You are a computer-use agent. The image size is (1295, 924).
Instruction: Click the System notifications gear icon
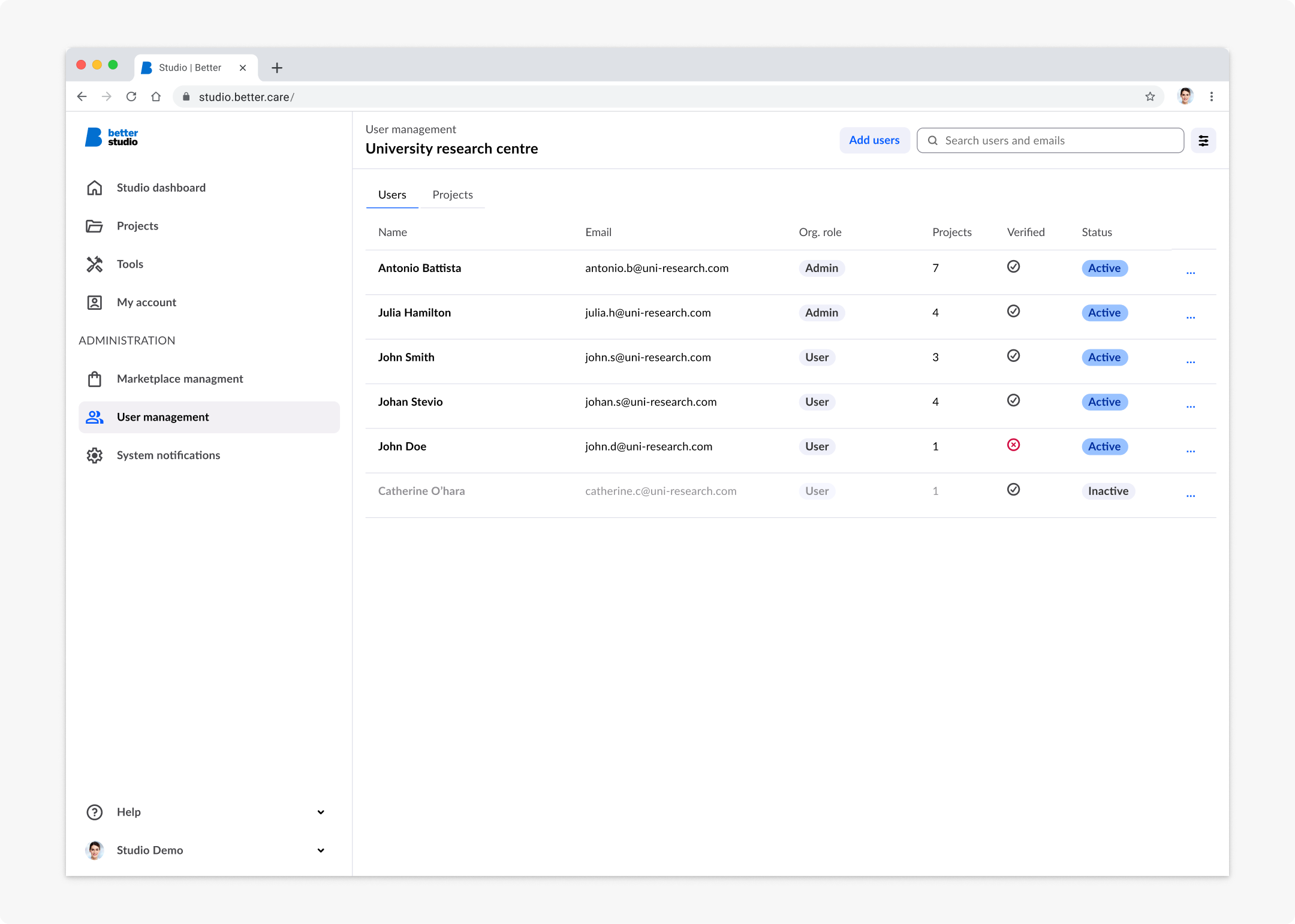tap(94, 455)
